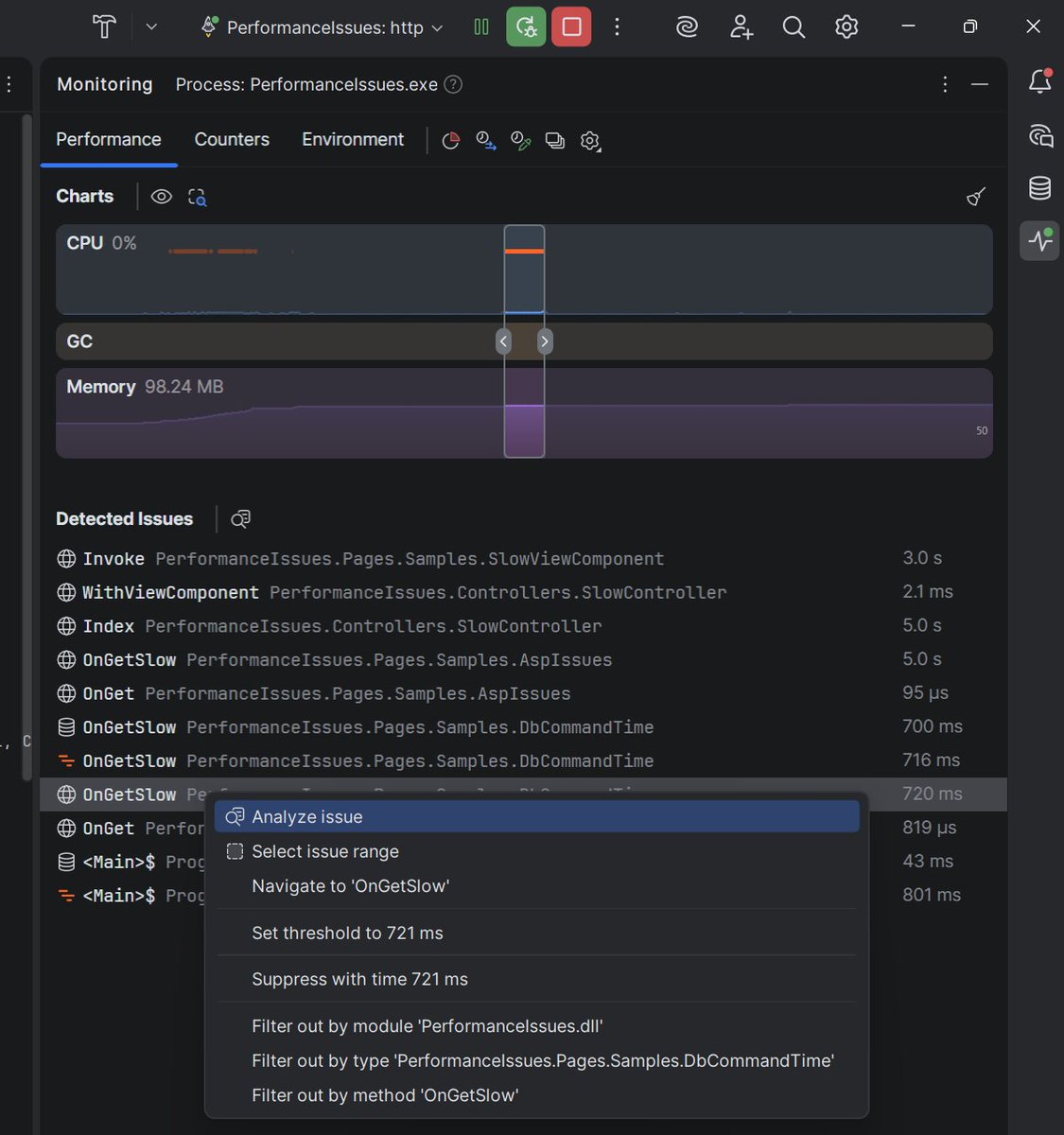The width and height of the screenshot is (1064, 1135).
Task: Expand the dropdown arrow beside the hammer icon
Action: (151, 27)
